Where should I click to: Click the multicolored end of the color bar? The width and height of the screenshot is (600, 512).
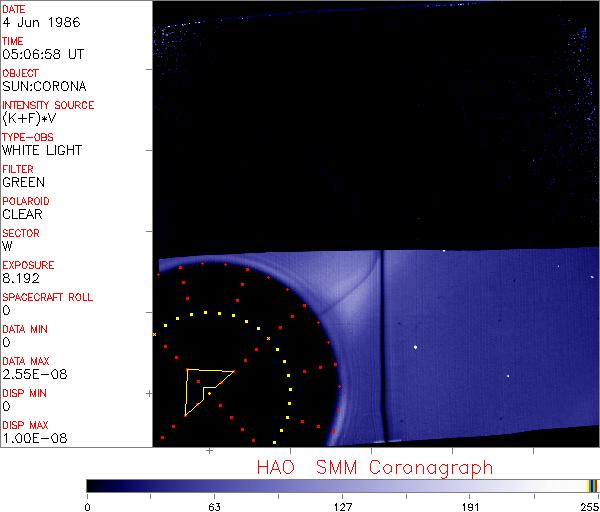pos(592,485)
